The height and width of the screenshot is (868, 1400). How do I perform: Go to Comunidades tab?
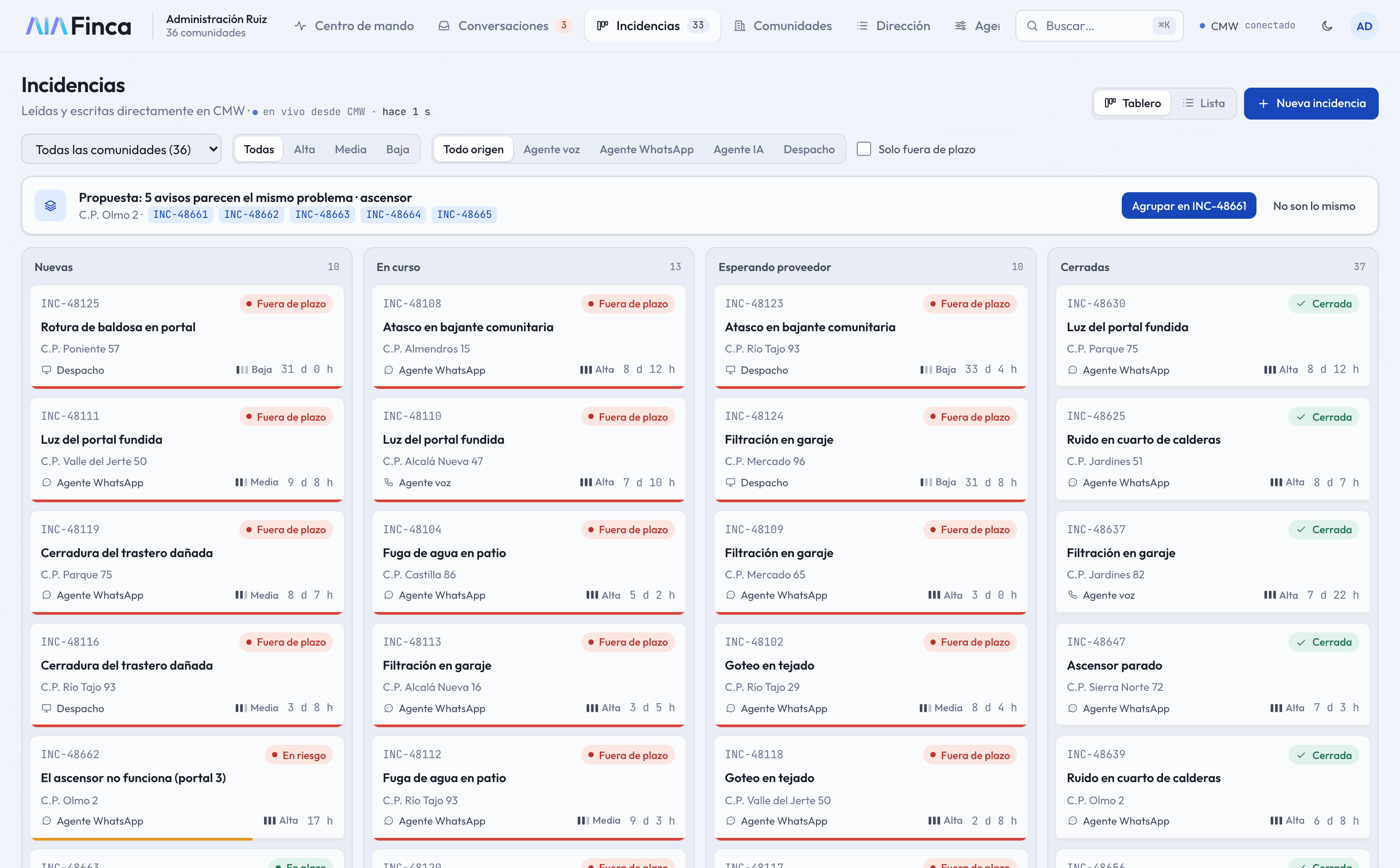[x=783, y=26]
